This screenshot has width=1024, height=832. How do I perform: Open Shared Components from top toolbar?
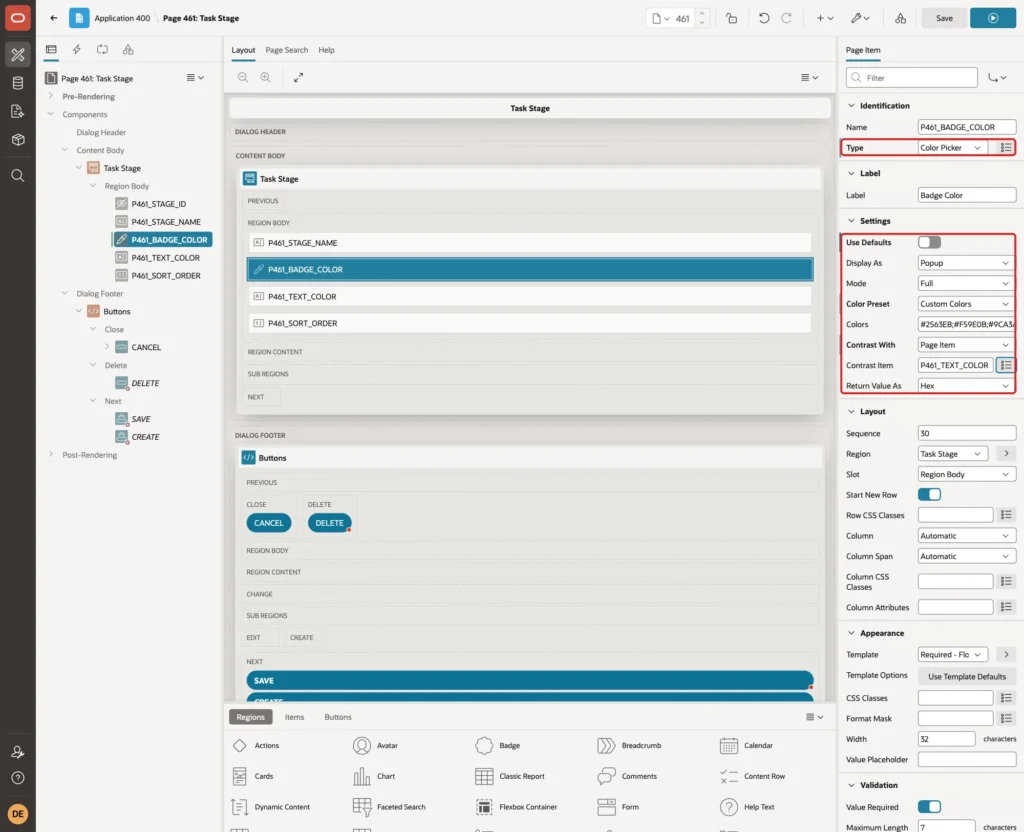901,18
